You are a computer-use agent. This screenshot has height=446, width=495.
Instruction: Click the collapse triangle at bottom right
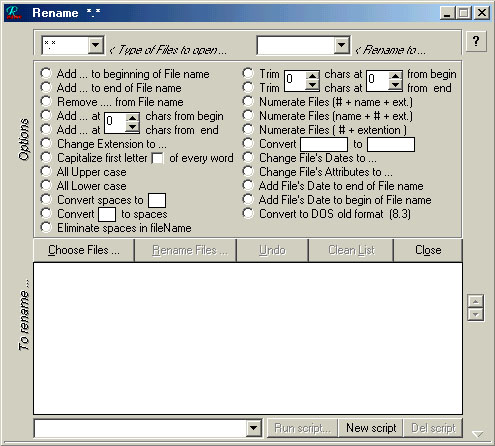pyautogui.click(x=478, y=434)
